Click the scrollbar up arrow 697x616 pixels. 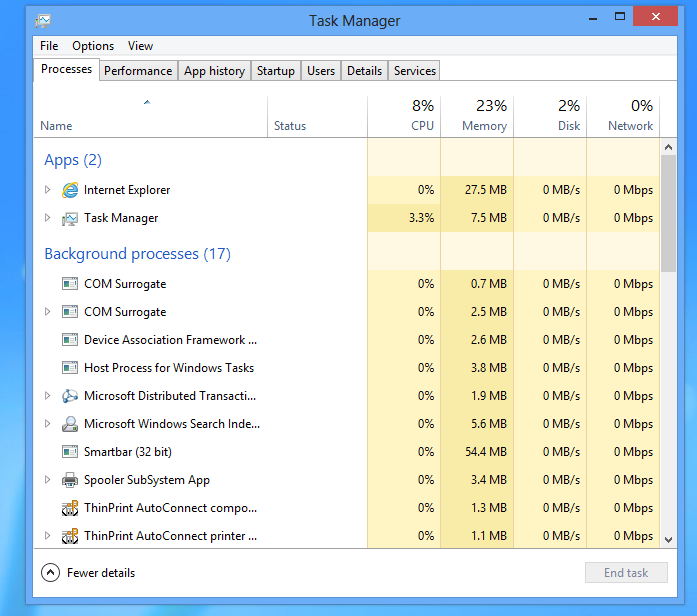(668, 147)
